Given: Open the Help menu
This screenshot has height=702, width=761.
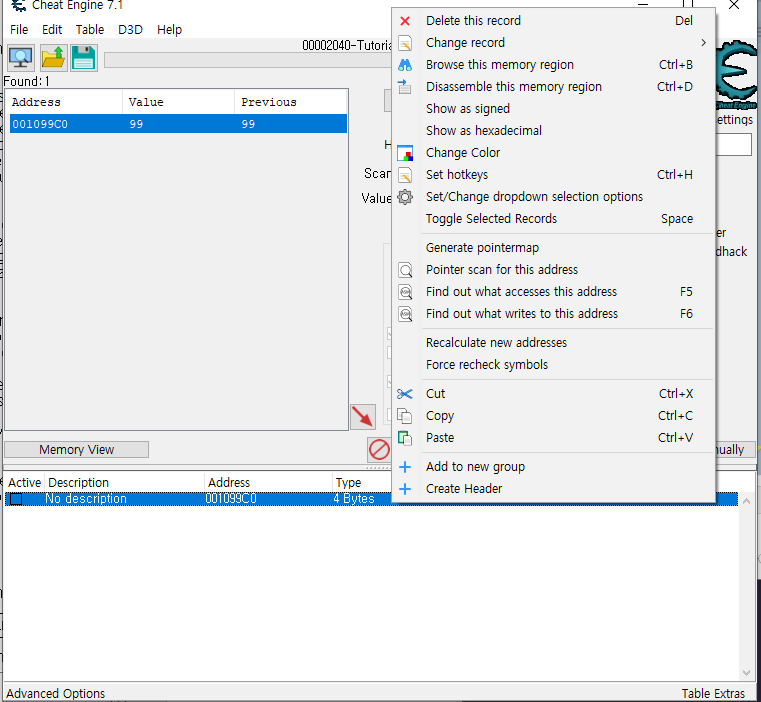Looking at the screenshot, I should pyautogui.click(x=169, y=30).
